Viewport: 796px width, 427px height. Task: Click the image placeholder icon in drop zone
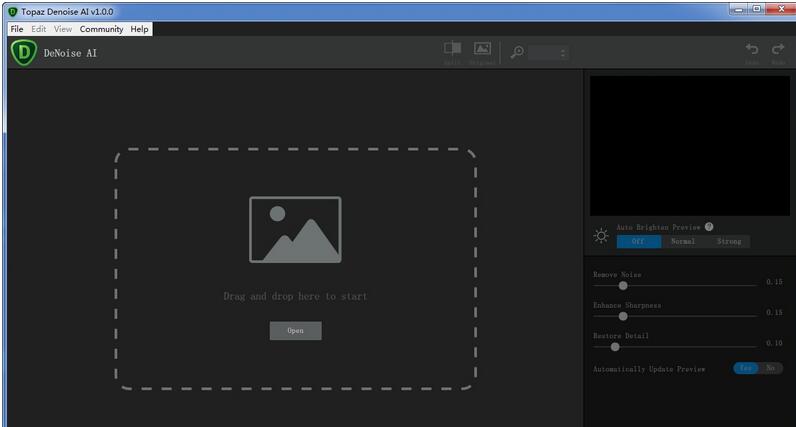(295, 229)
